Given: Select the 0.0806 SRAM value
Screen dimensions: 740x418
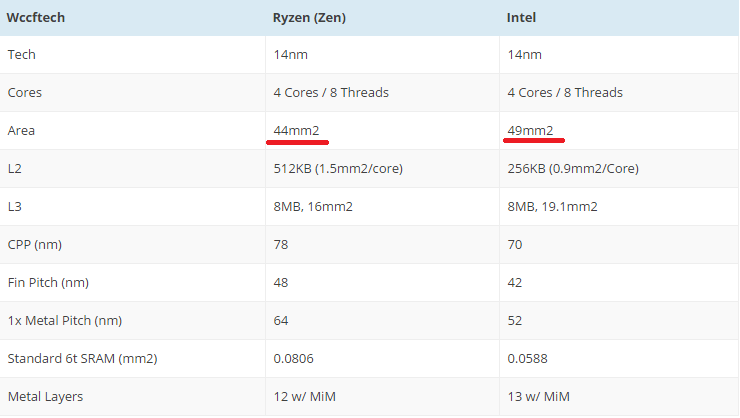Looking at the screenshot, I should pos(293,359).
